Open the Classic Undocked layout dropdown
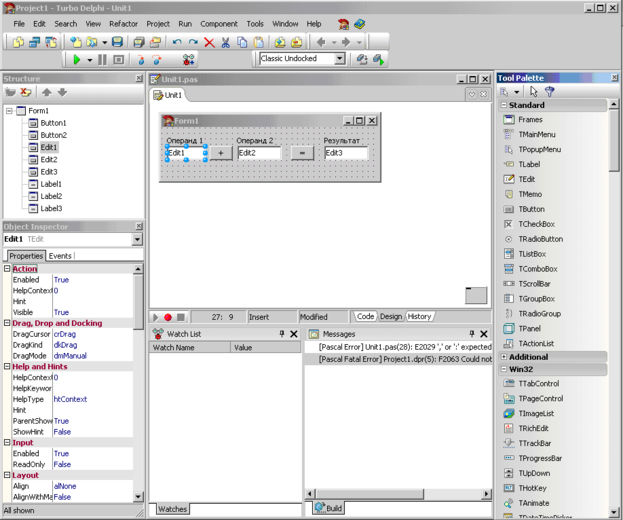Image resolution: width=623 pixels, height=520 pixels. [x=339, y=59]
